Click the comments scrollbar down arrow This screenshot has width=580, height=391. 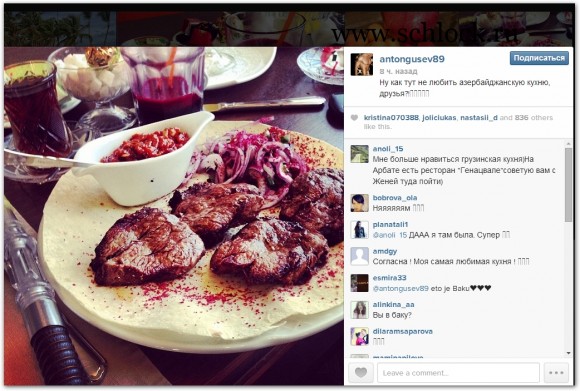[569, 353]
